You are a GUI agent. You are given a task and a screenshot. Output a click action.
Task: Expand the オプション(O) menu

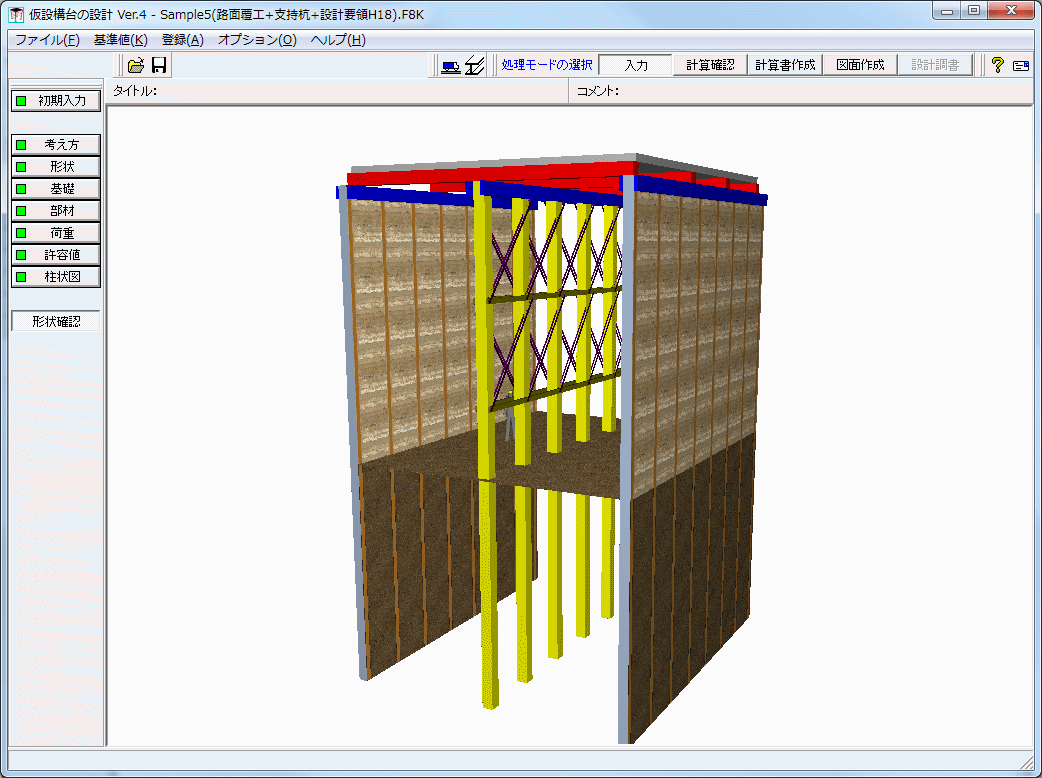(x=257, y=40)
